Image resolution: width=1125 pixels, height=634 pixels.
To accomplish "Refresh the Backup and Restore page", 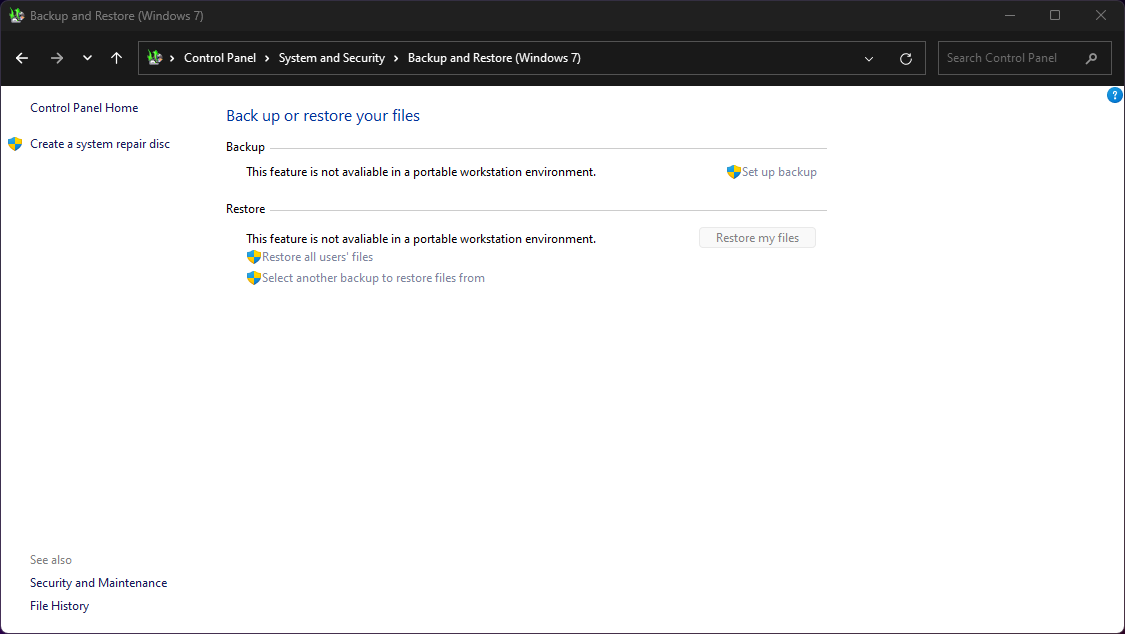I will tap(906, 59).
